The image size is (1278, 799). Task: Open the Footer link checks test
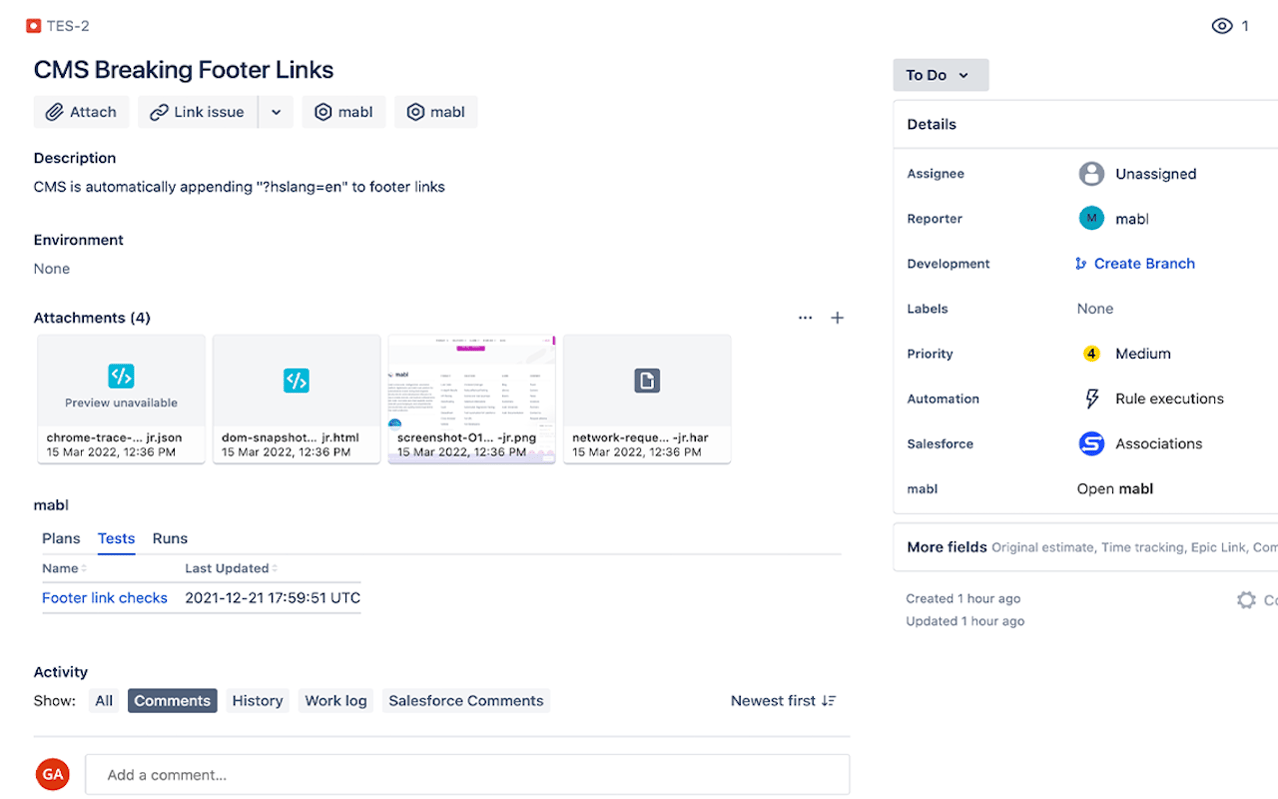click(105, 598)
